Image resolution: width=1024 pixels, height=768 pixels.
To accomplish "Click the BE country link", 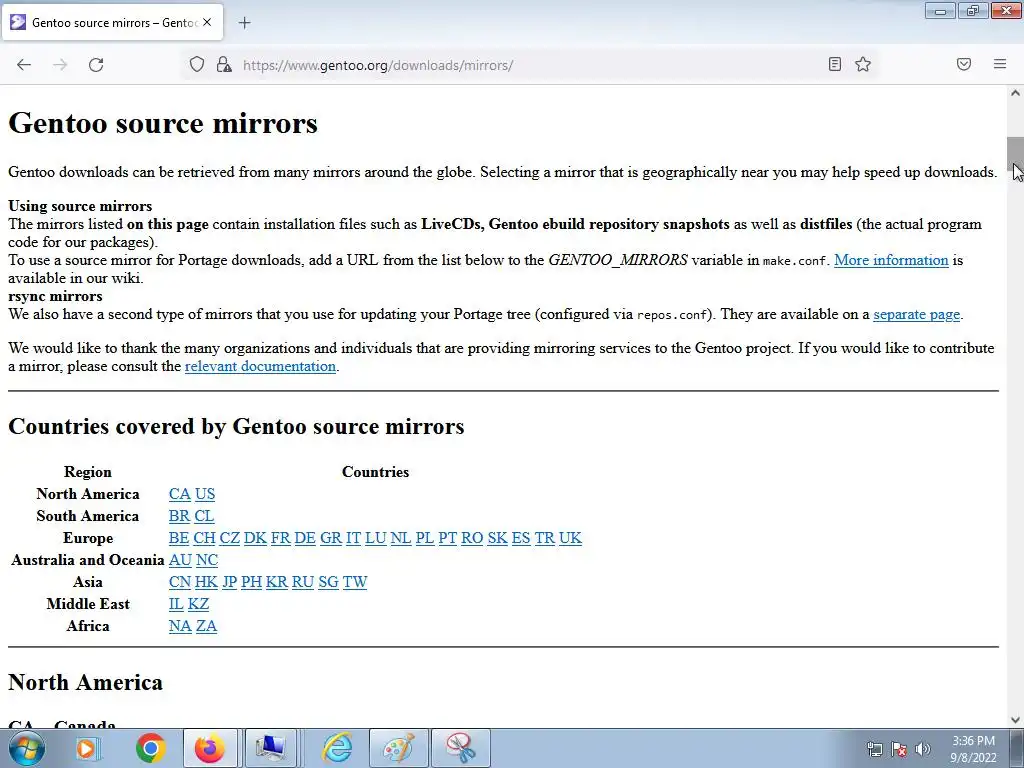I will coord(179,538).
